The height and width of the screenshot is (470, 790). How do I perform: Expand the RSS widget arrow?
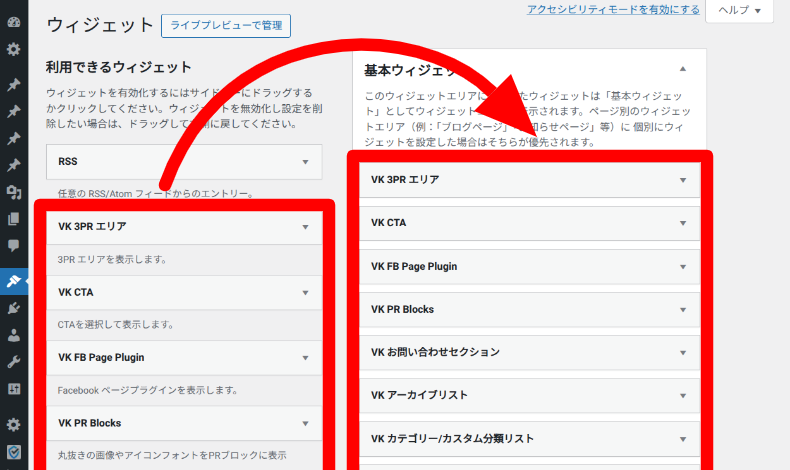305,162
